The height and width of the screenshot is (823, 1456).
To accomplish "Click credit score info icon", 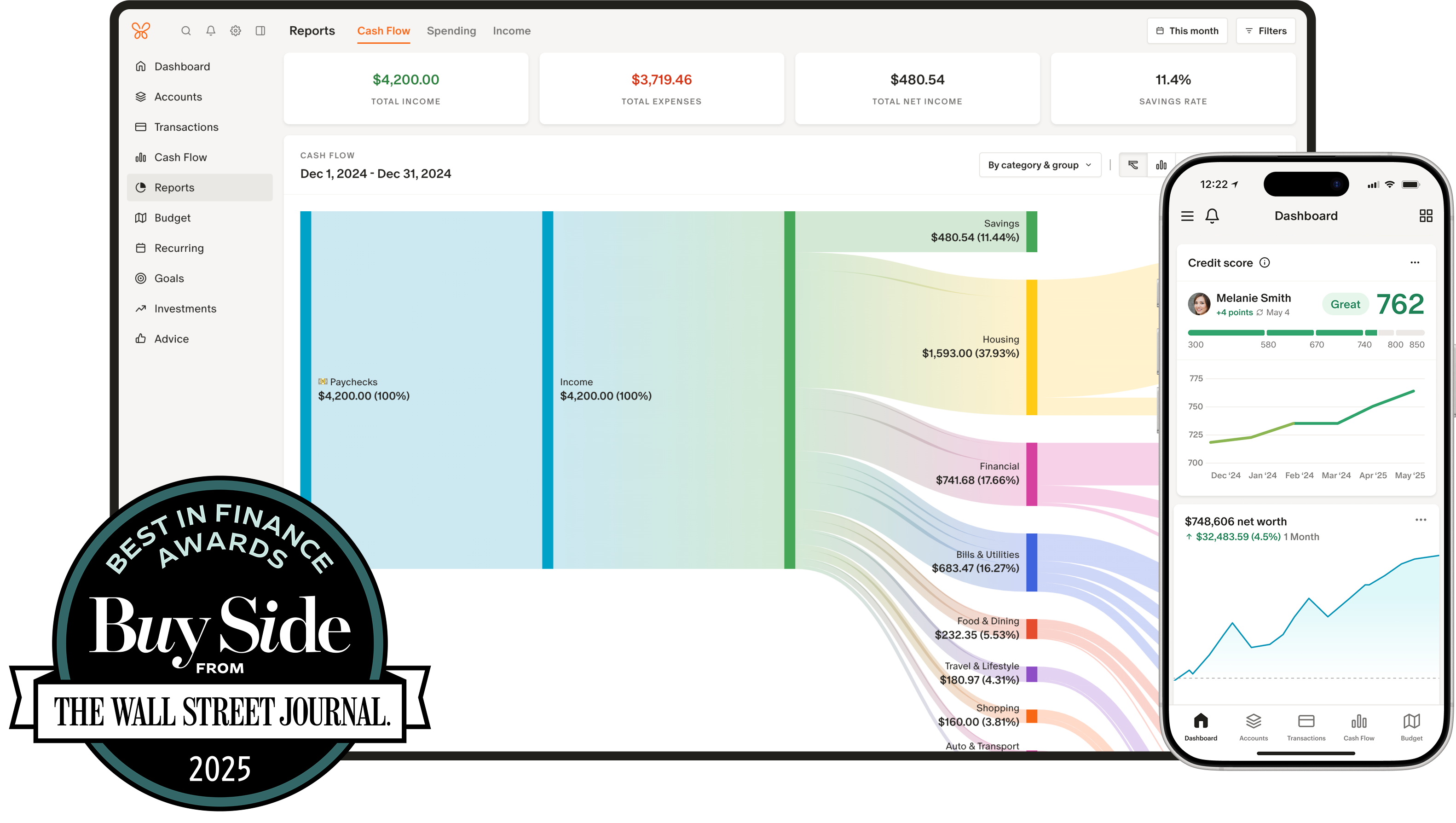I will coord(1265,262).
